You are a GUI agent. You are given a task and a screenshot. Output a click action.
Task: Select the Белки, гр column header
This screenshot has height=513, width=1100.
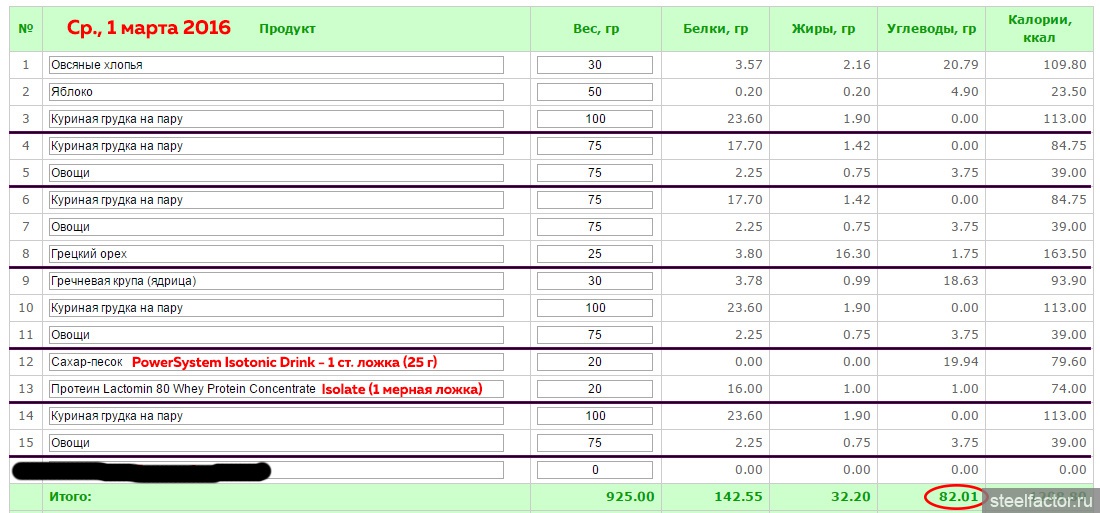pyautogui.click(x=716, y=29)
